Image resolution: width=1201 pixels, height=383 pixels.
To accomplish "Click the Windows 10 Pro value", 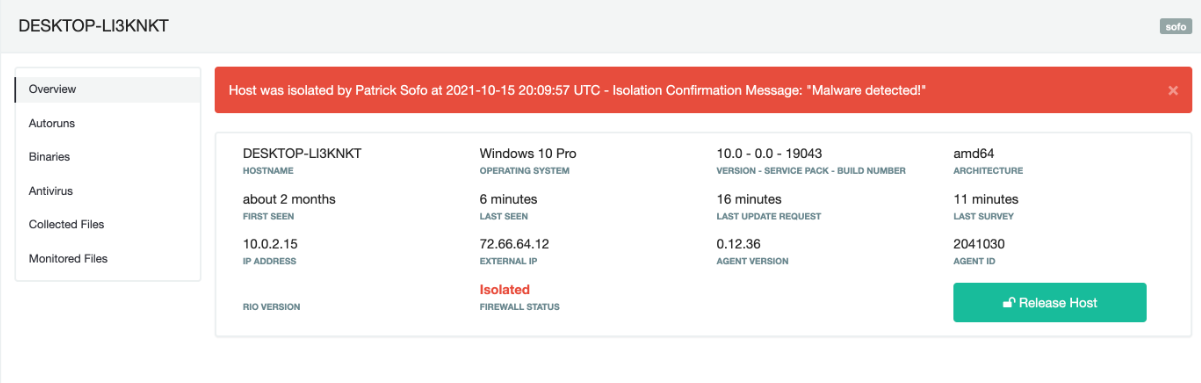I will 528,154.
